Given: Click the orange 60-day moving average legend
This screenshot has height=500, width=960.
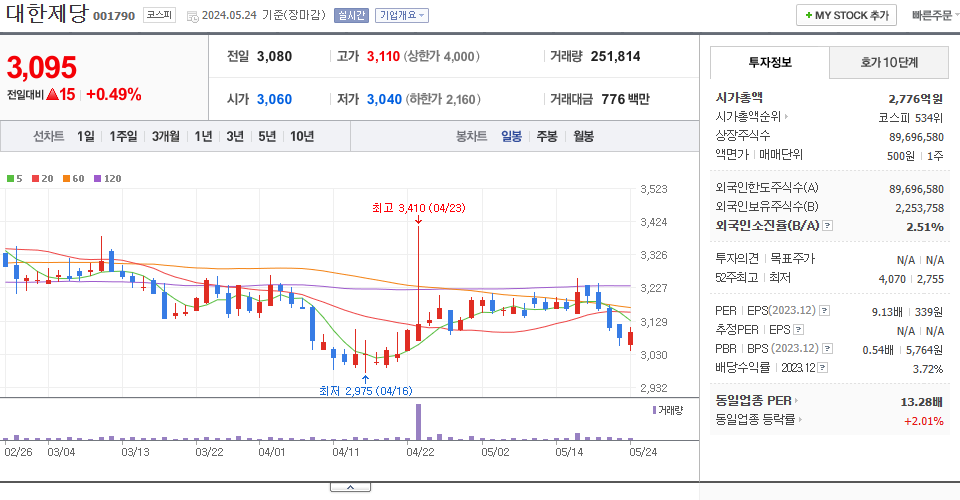Looking at the screenshot, I should pyautogui.click(x=73, y=179).
